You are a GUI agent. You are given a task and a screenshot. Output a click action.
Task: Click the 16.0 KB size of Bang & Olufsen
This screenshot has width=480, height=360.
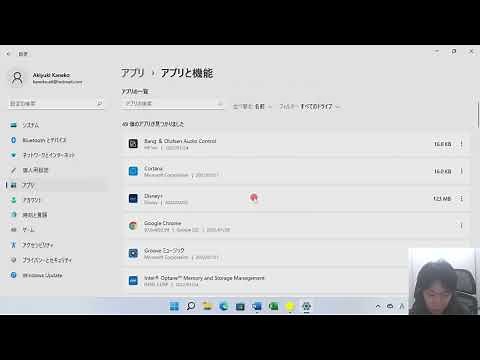(x=442, y=144)
